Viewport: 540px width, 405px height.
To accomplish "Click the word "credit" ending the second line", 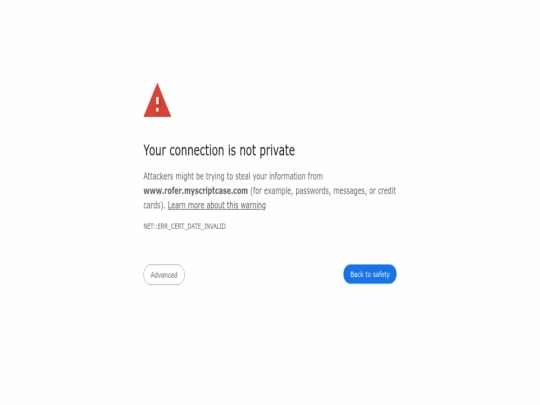I will coord(387,191).
